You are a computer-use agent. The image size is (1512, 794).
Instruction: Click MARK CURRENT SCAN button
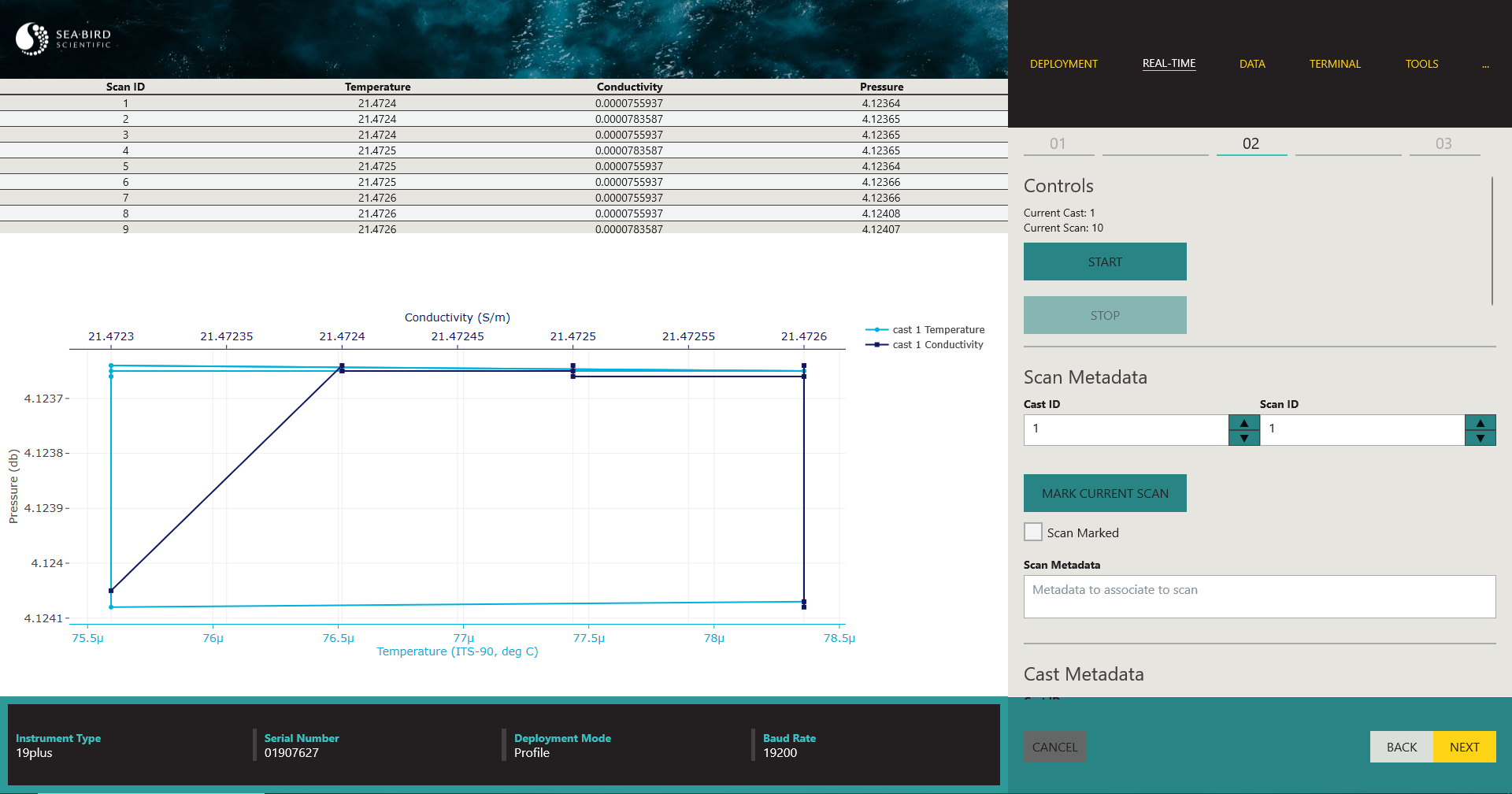pyautogui.click(x=1105, y=493)
